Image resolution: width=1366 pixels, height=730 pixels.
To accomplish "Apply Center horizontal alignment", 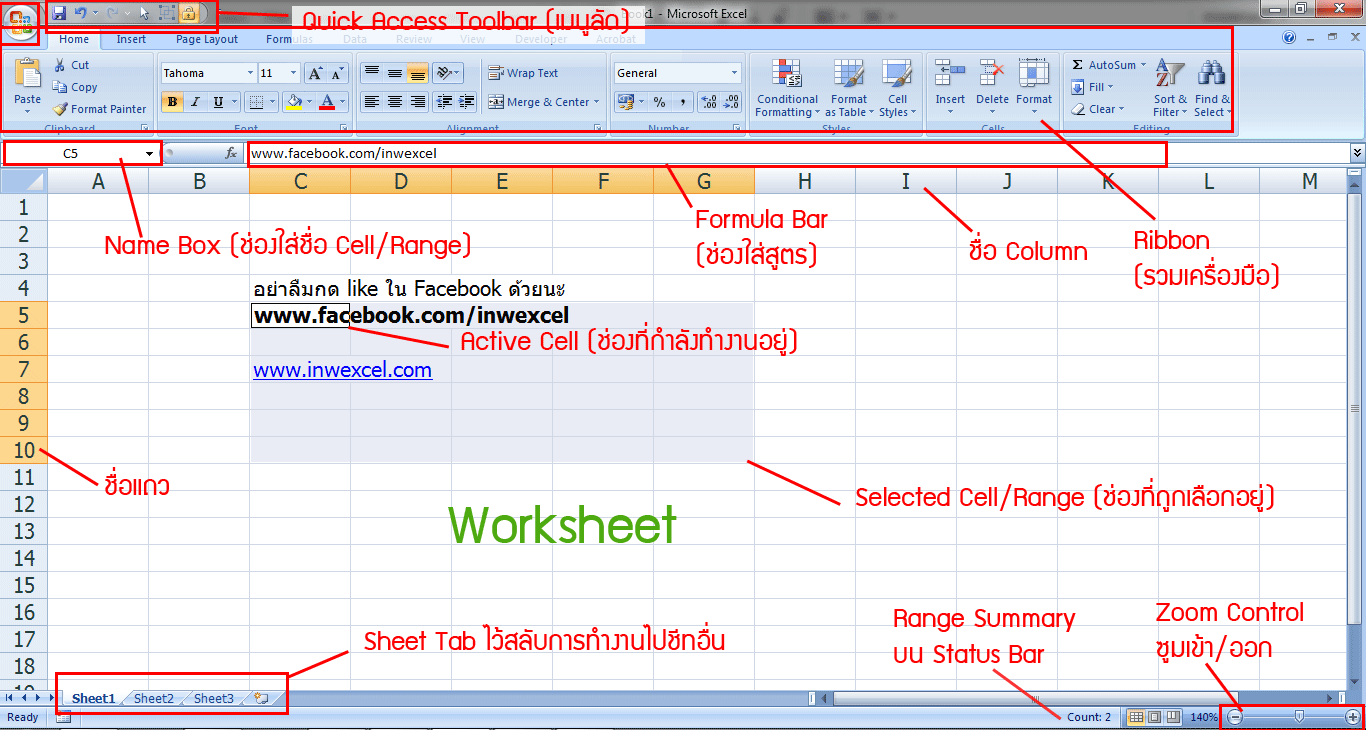I will point(395,102).
